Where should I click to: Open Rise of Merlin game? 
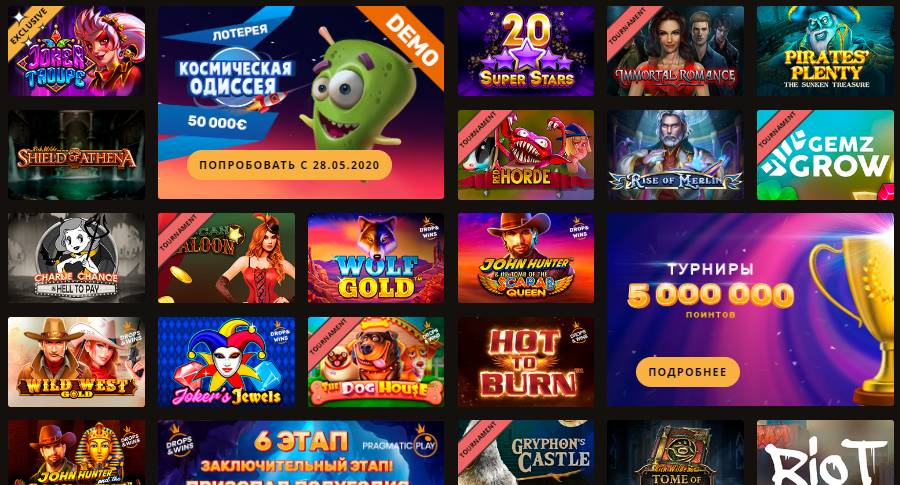click(x=676, y=155)
